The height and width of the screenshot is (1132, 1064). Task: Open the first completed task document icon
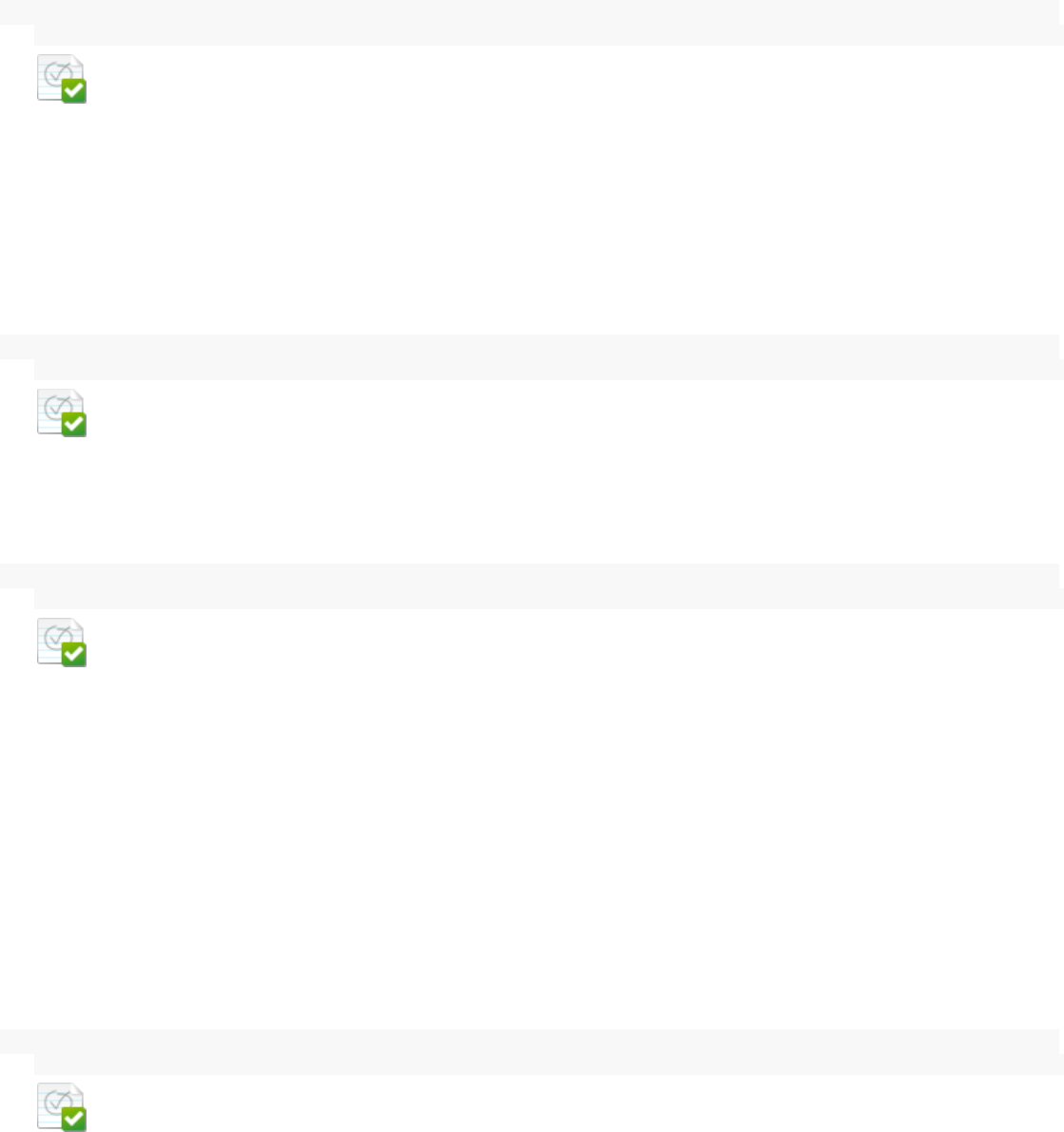click(62, 79)
